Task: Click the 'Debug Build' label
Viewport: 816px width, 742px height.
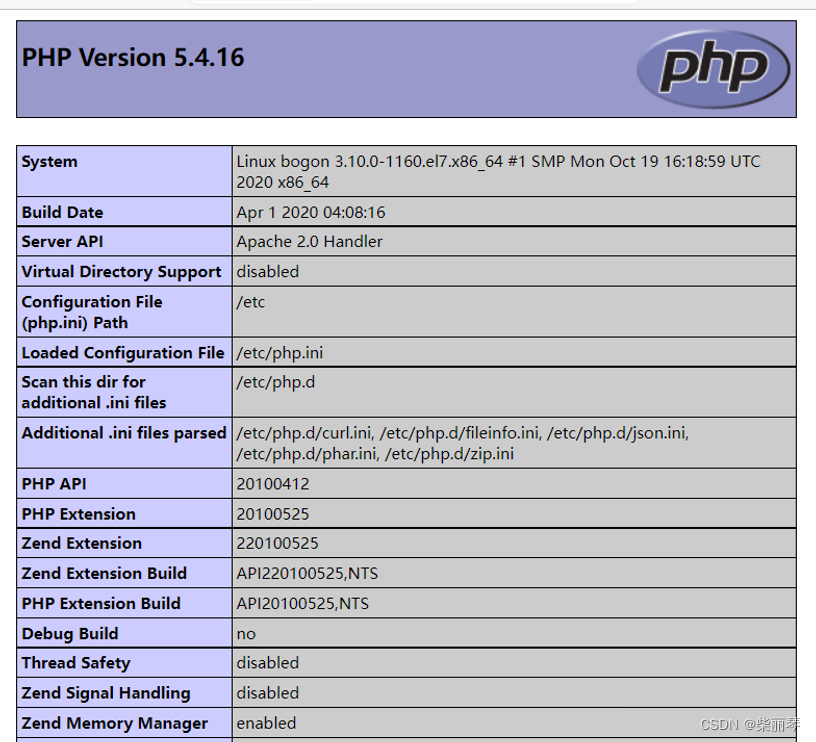Action: tap(70, 634)
